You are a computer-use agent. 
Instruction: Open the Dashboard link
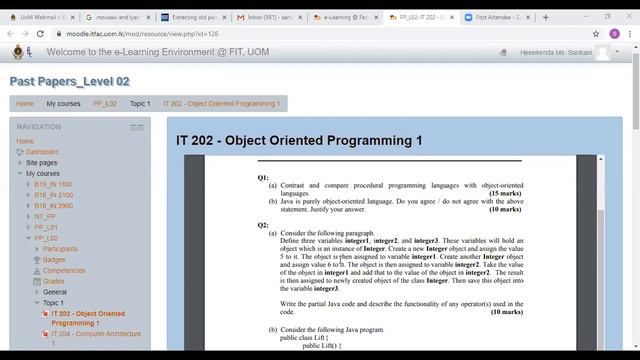(42, 152)
